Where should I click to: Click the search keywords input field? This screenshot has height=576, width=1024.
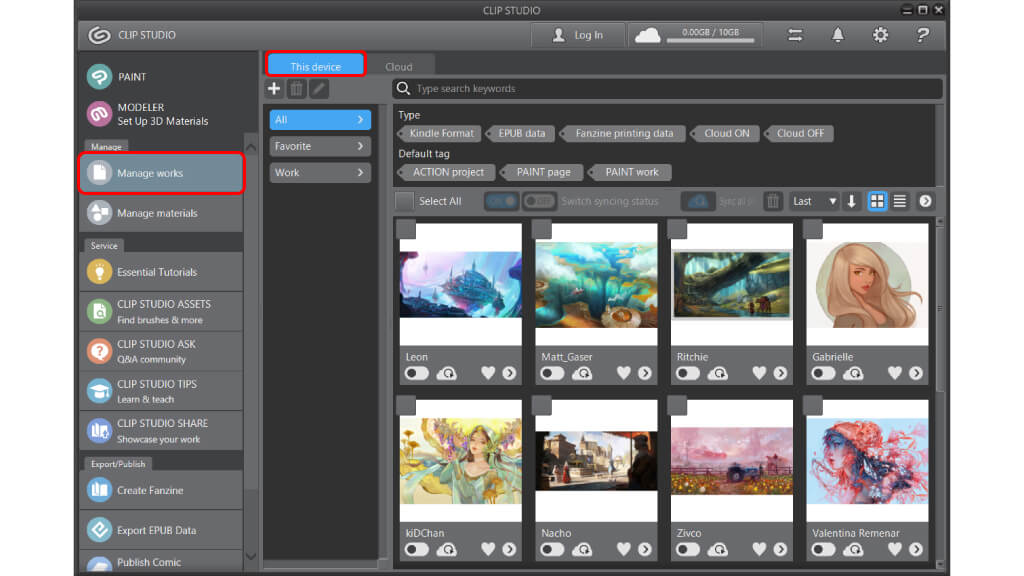point(675,89)
